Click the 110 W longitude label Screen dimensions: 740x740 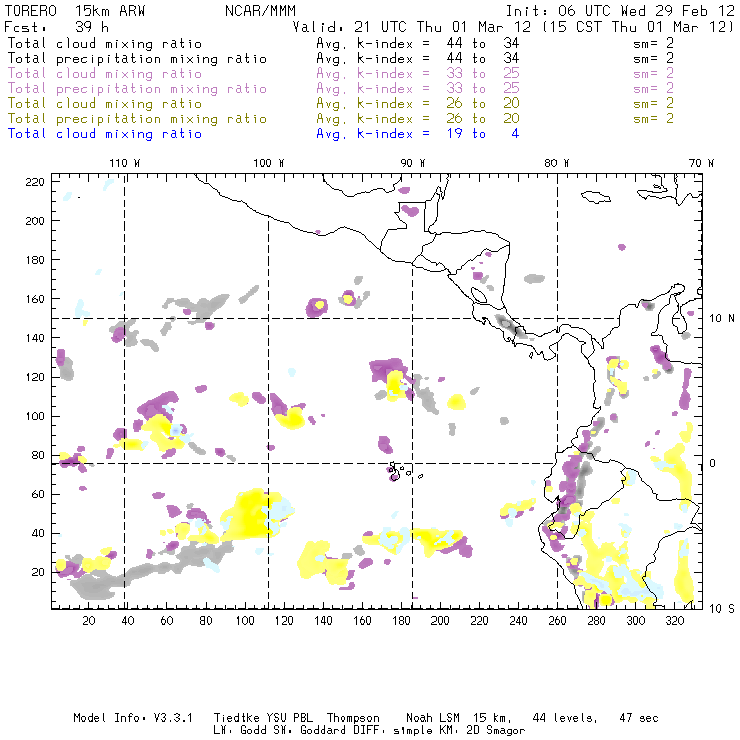tap(125, 163)
